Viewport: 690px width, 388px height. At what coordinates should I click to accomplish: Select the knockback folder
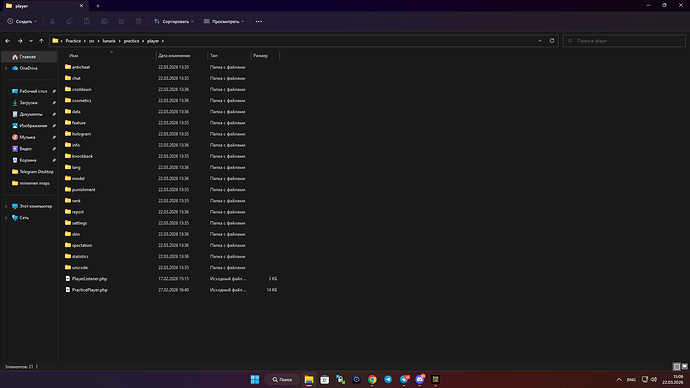coord(79,156)
